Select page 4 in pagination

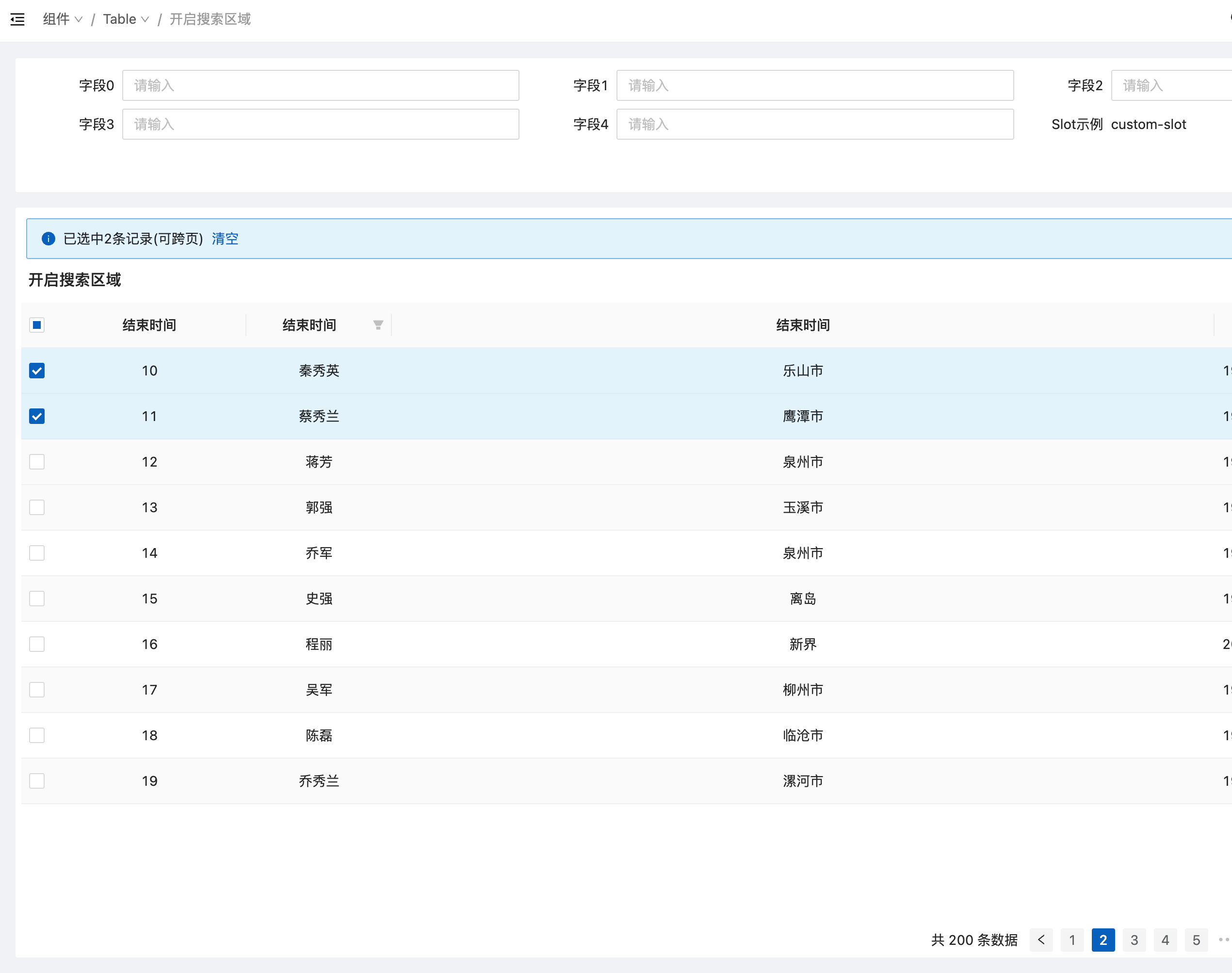pyautogui.click(x=1166, y=940)
